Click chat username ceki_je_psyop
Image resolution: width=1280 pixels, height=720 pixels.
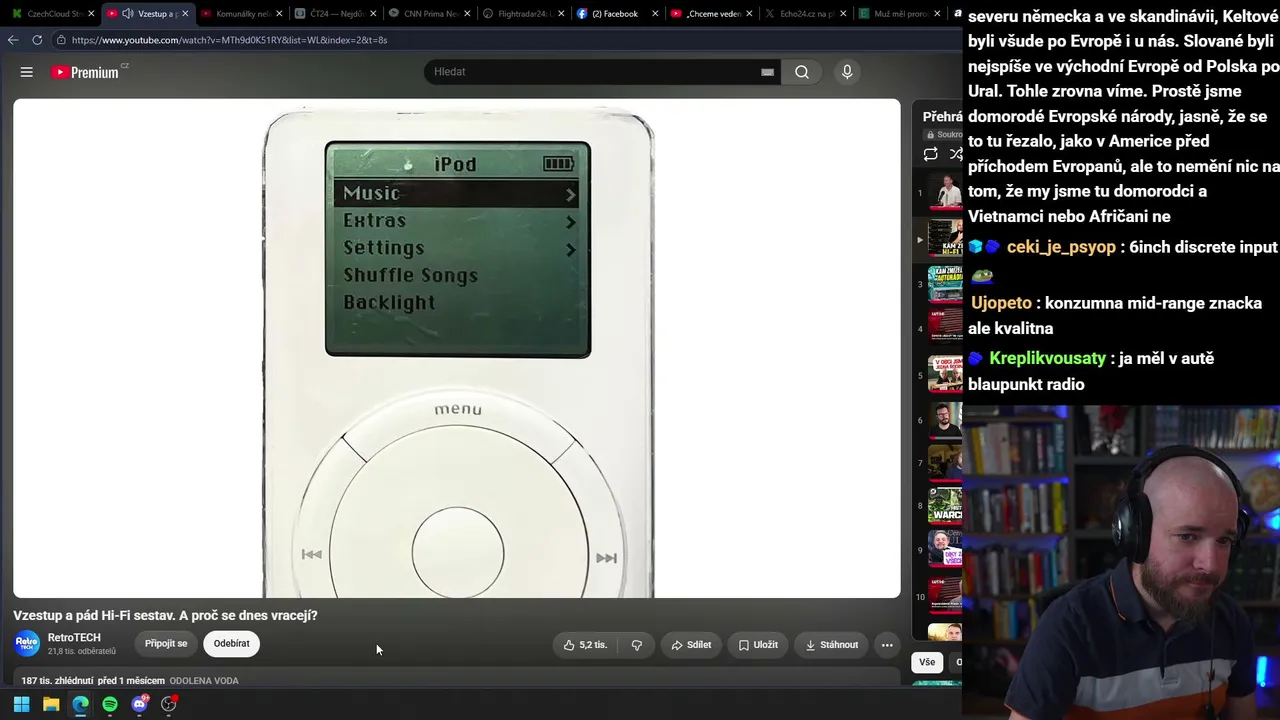click(1061, 247)
